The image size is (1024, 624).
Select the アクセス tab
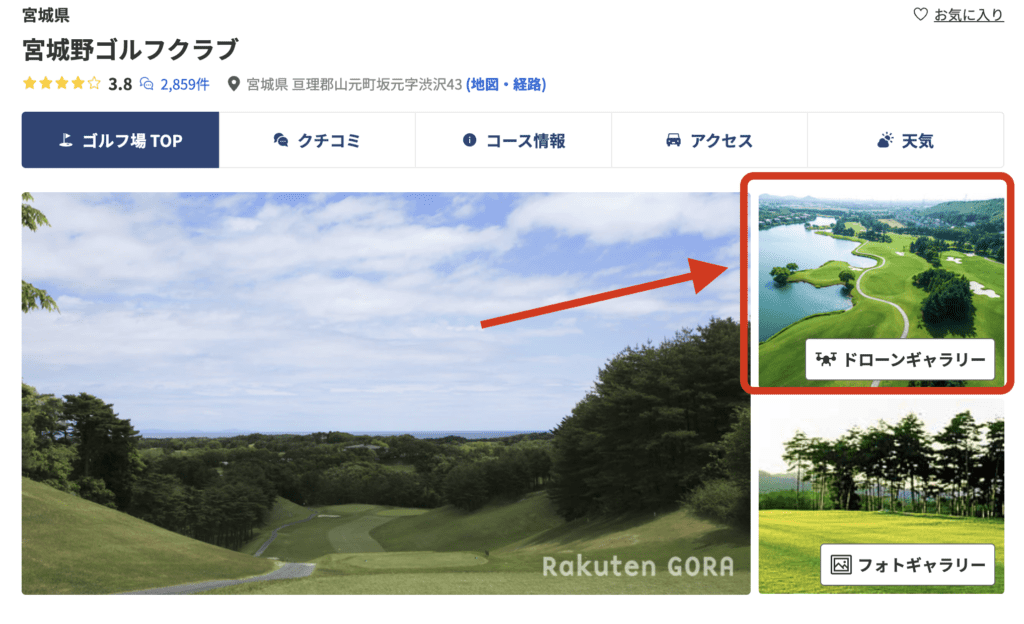click(709, 140)
